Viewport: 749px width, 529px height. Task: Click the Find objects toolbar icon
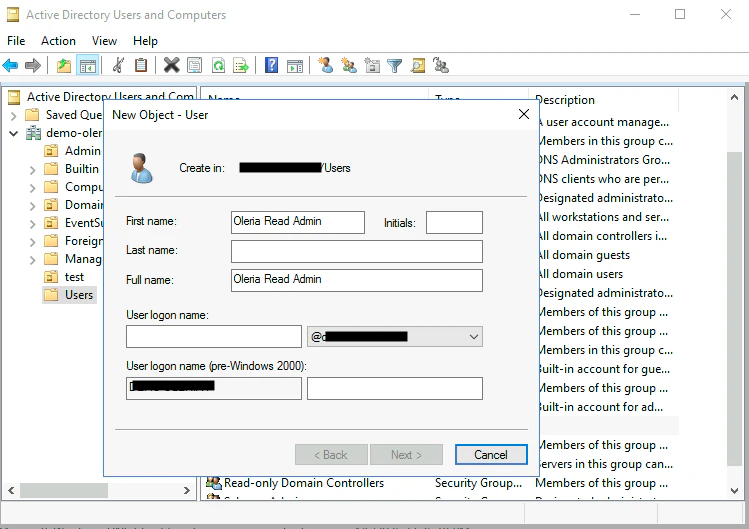click(x=418, y=65)
